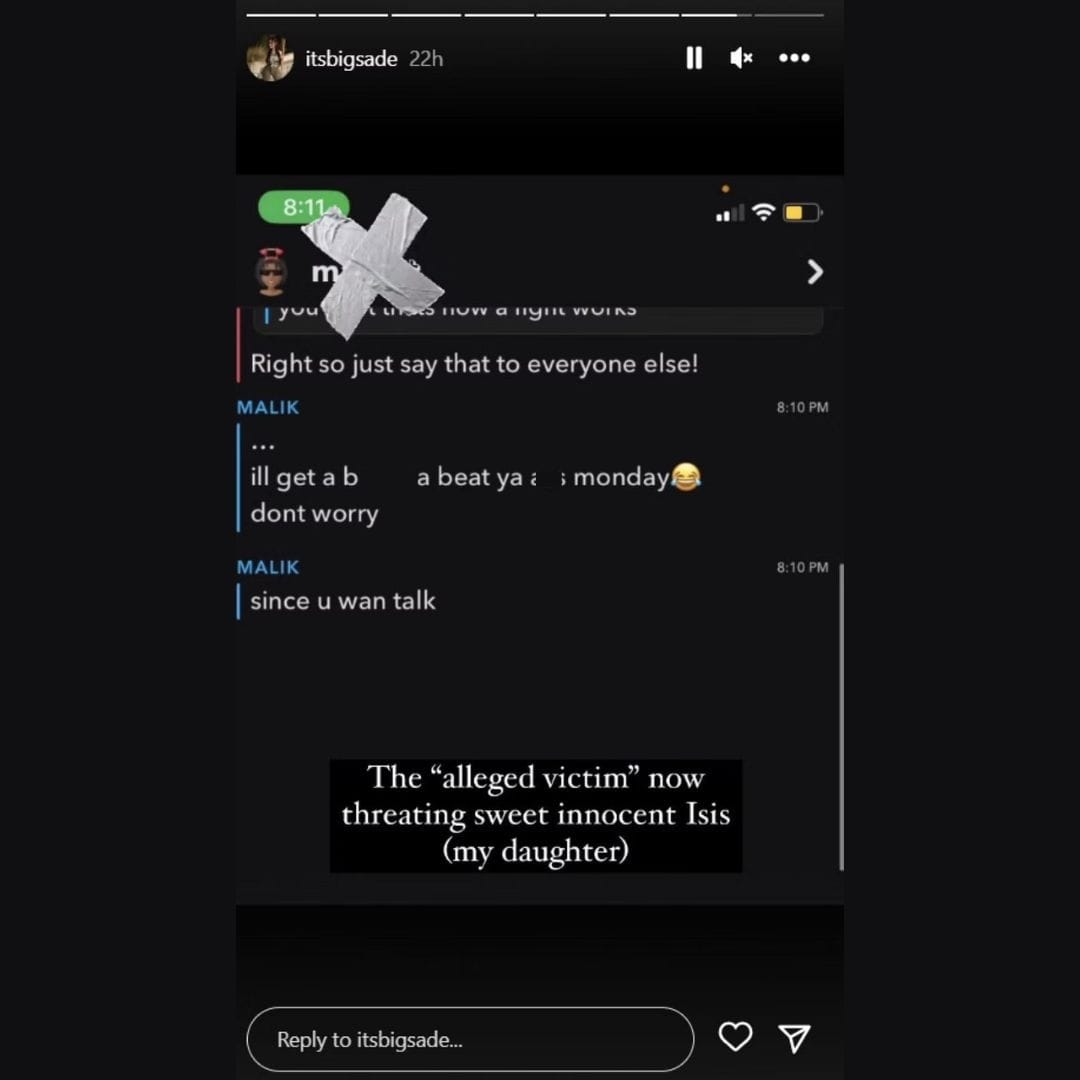Viewport: 1080px width, 1080px height.
Task: Tap the cellular signal bars icon
Action: click(730, 213)
